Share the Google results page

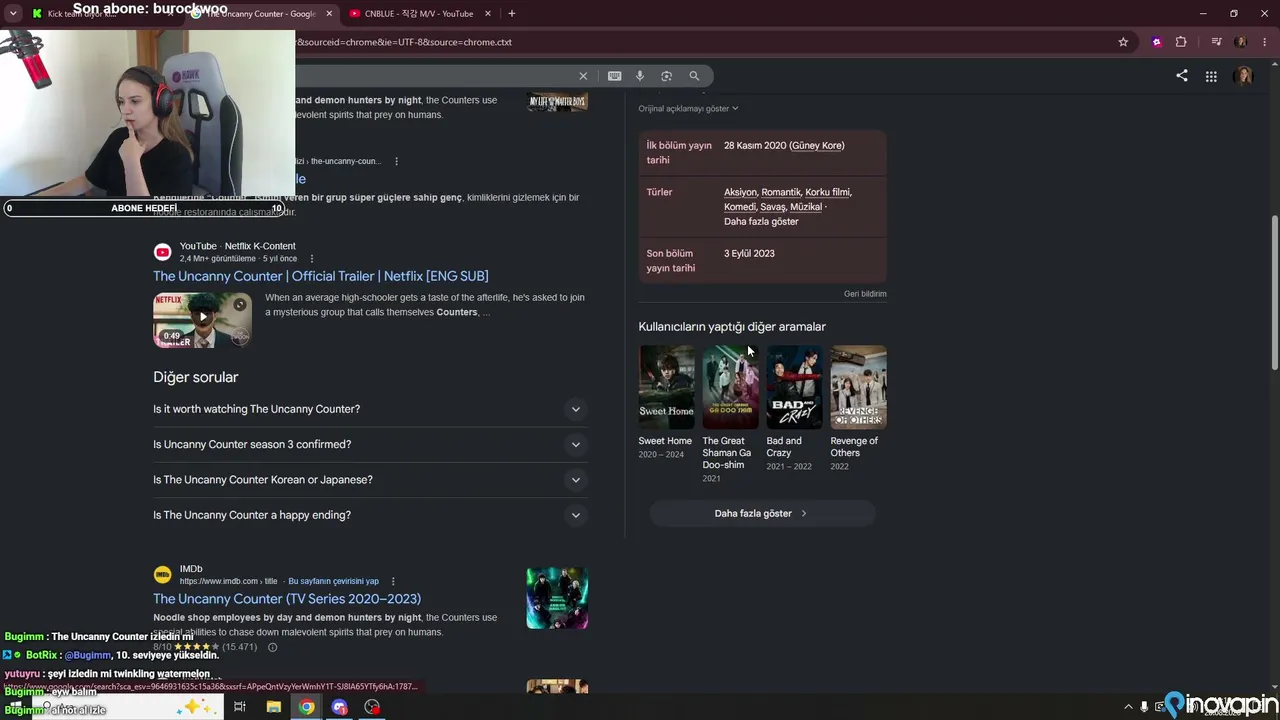coord(1182,76)
